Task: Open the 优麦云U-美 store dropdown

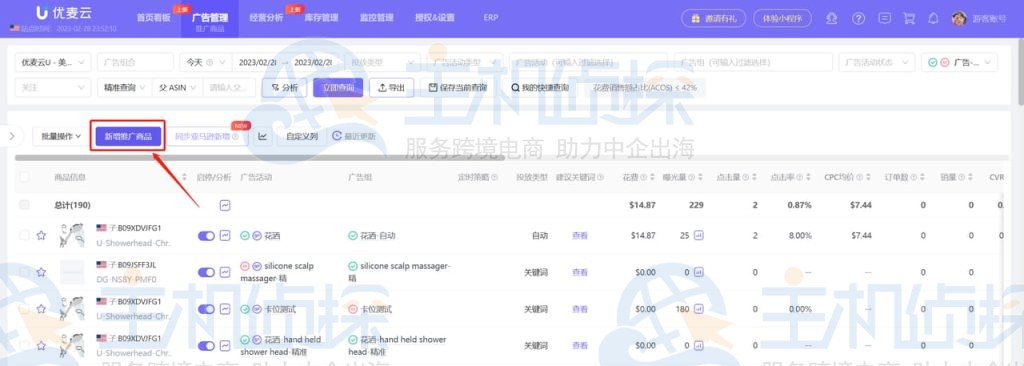Action: pyautogui.click(x=53, y=62)
